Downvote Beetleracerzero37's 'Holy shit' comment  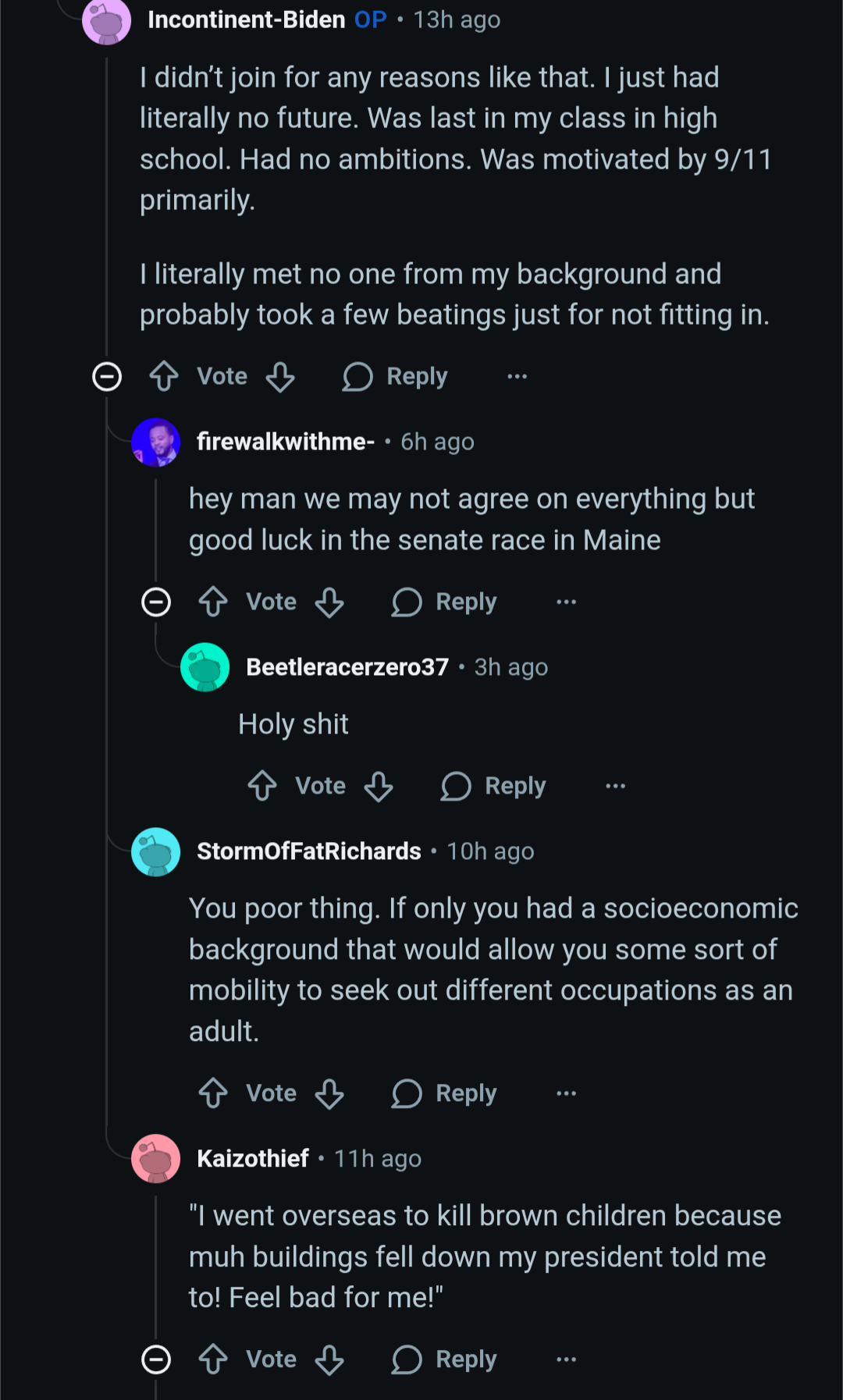[x=379, y=786]
